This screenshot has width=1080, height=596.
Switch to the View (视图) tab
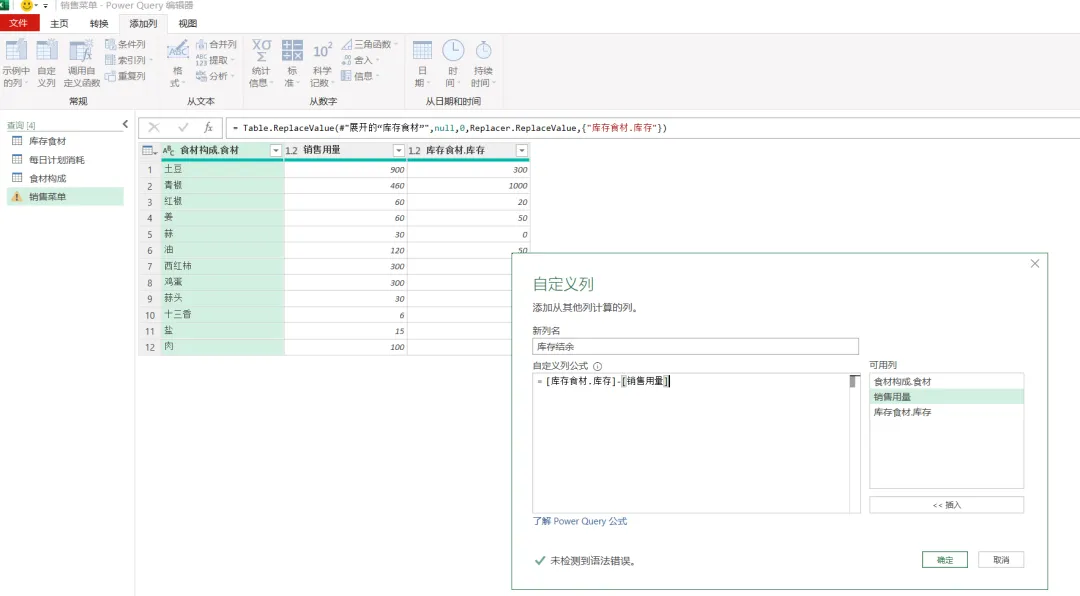(x=187, y=23)
